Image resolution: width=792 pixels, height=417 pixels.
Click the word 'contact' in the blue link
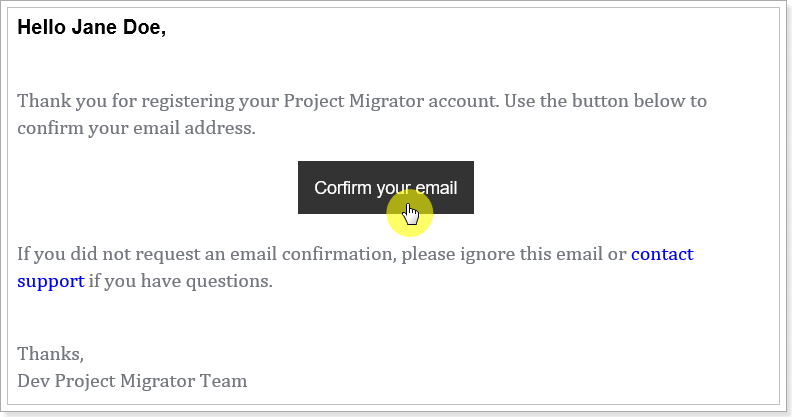(662, 254)
